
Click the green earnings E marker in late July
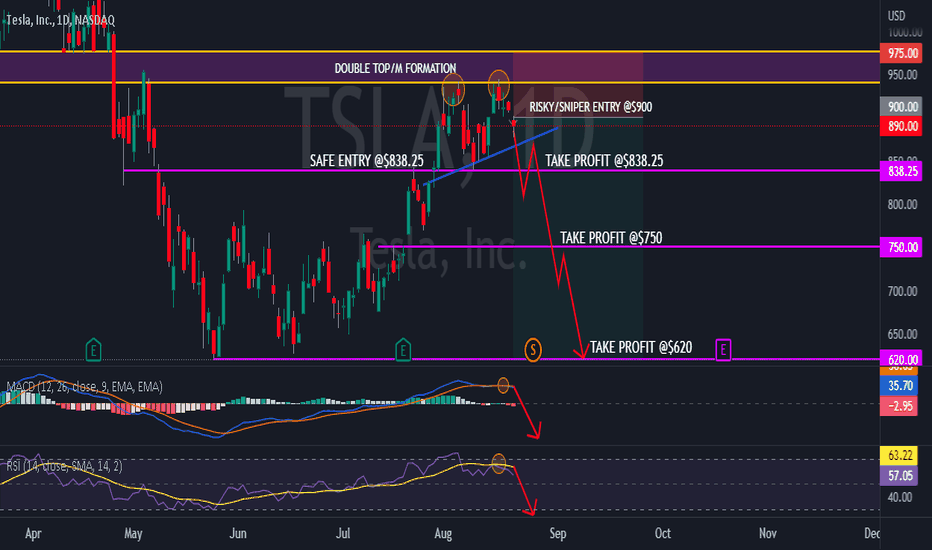(x=402, y=350)
